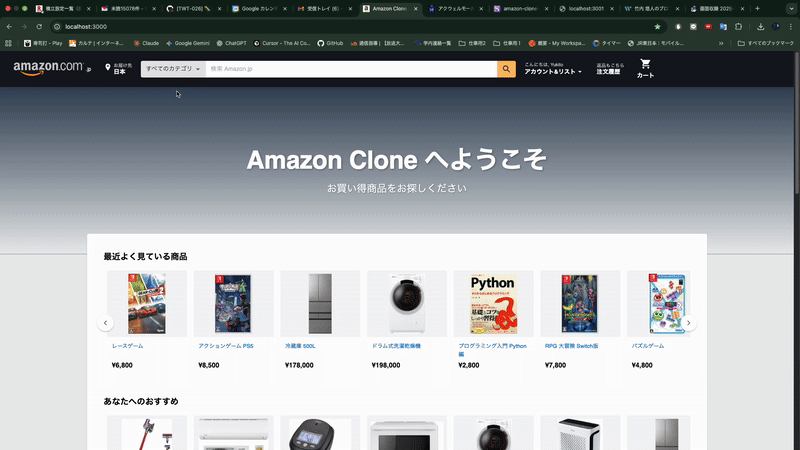Open the プログラミング入門 Python product link
Viewport: 800px width, 450px height.
[x=492, y=349]
